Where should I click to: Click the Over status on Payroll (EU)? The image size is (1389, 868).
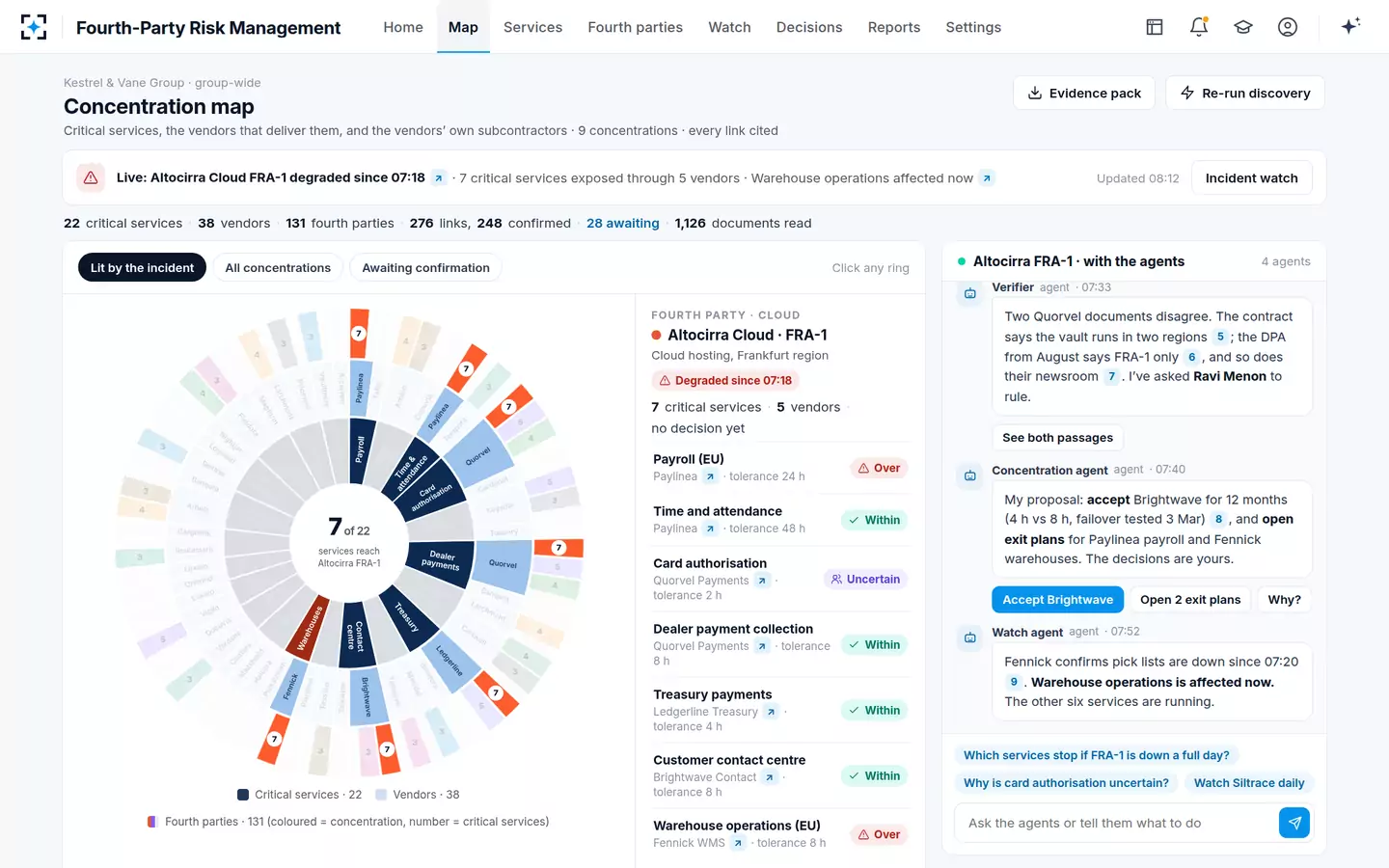click(x=879, y=469)
